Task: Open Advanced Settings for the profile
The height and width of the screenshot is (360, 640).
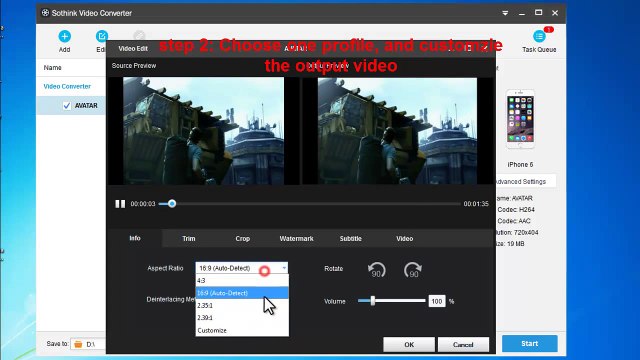Action: point(525,181)
